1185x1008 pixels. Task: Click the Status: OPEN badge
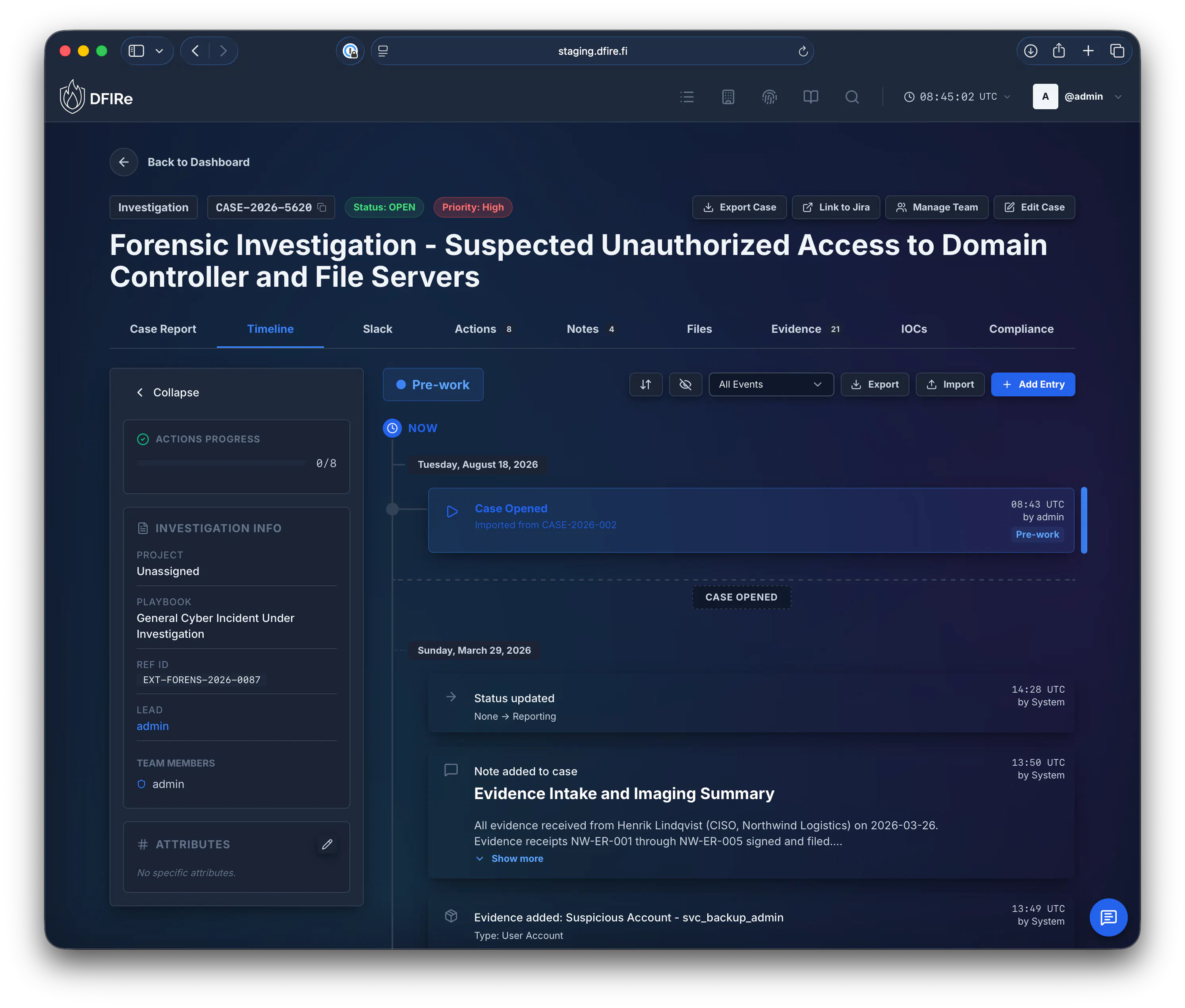(384, 207)
